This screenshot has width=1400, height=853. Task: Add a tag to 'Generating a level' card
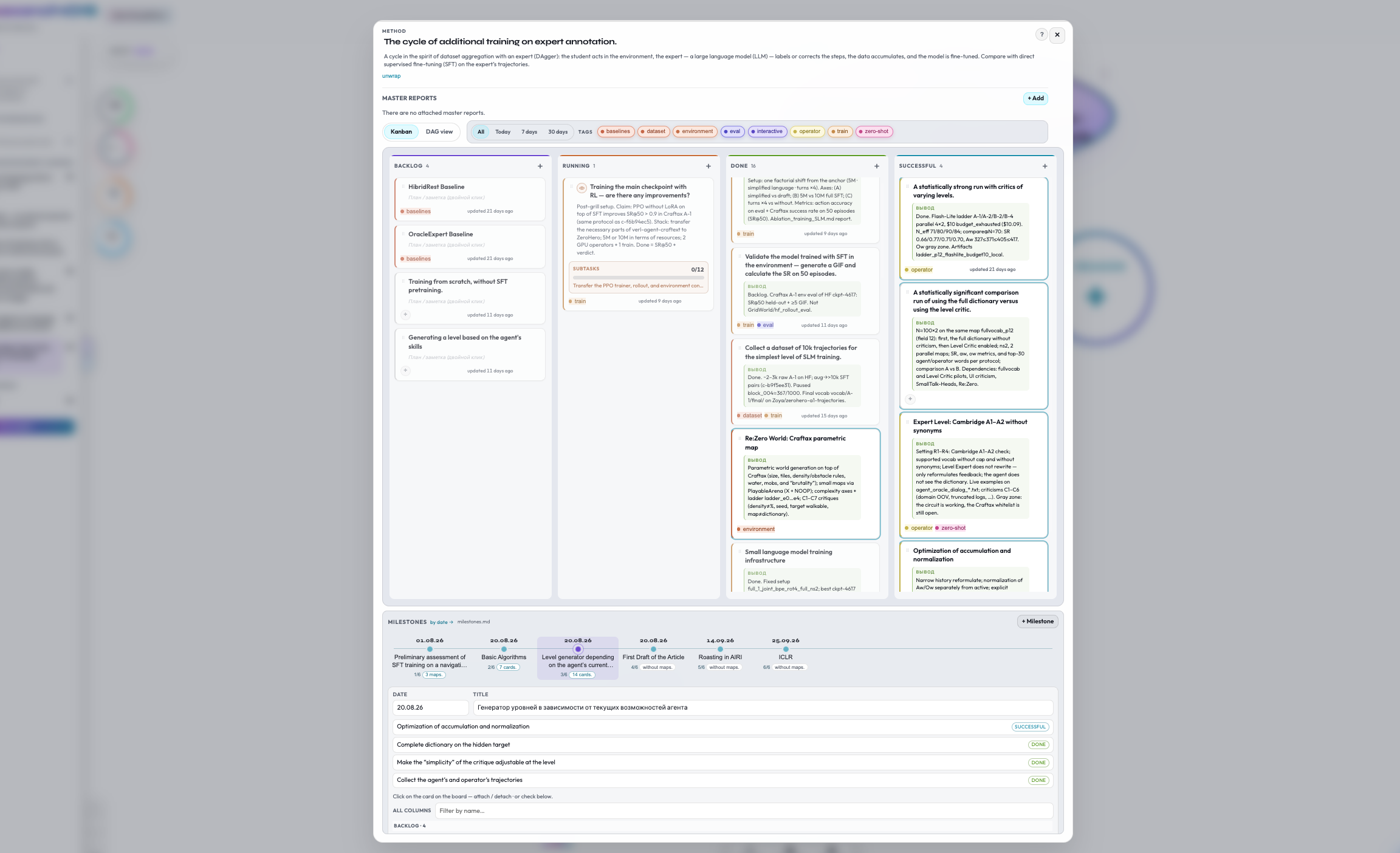(405, 371)
